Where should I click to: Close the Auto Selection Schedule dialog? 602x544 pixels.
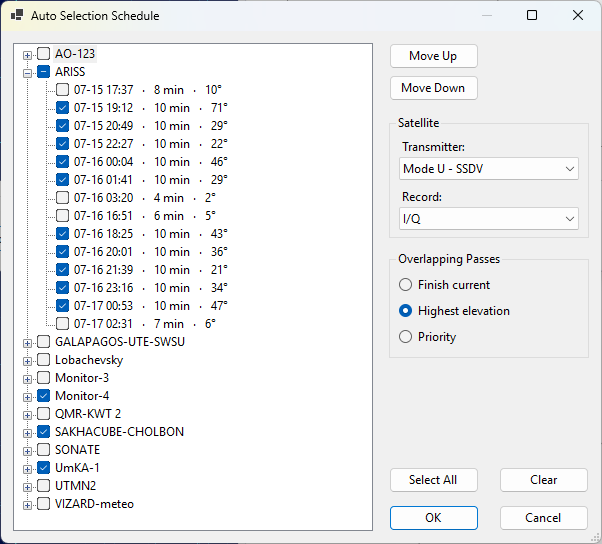pyautogui.click(x=578, y=15)
